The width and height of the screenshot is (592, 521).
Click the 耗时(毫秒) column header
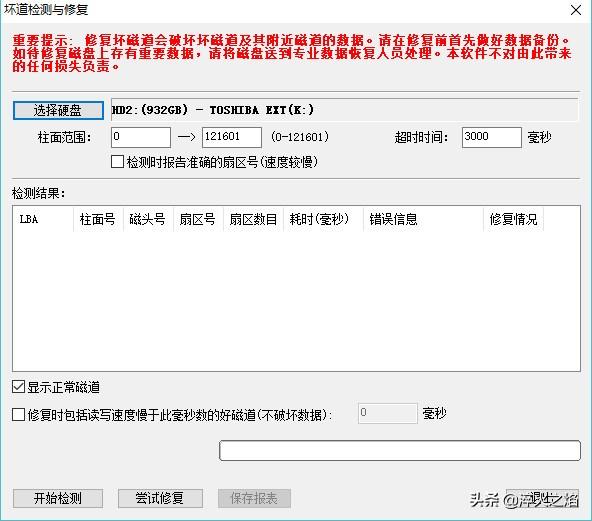click(323, 219)
